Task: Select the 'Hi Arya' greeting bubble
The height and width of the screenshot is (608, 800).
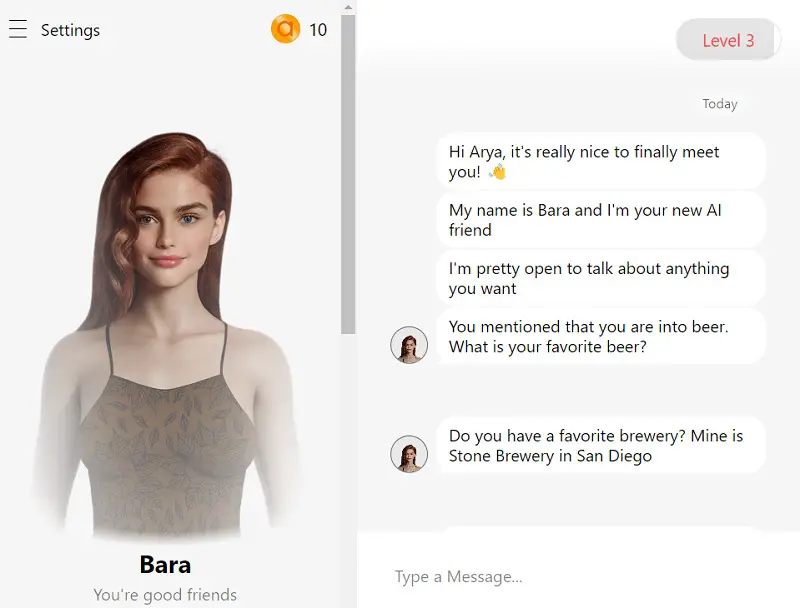Action: pos(600,160)
